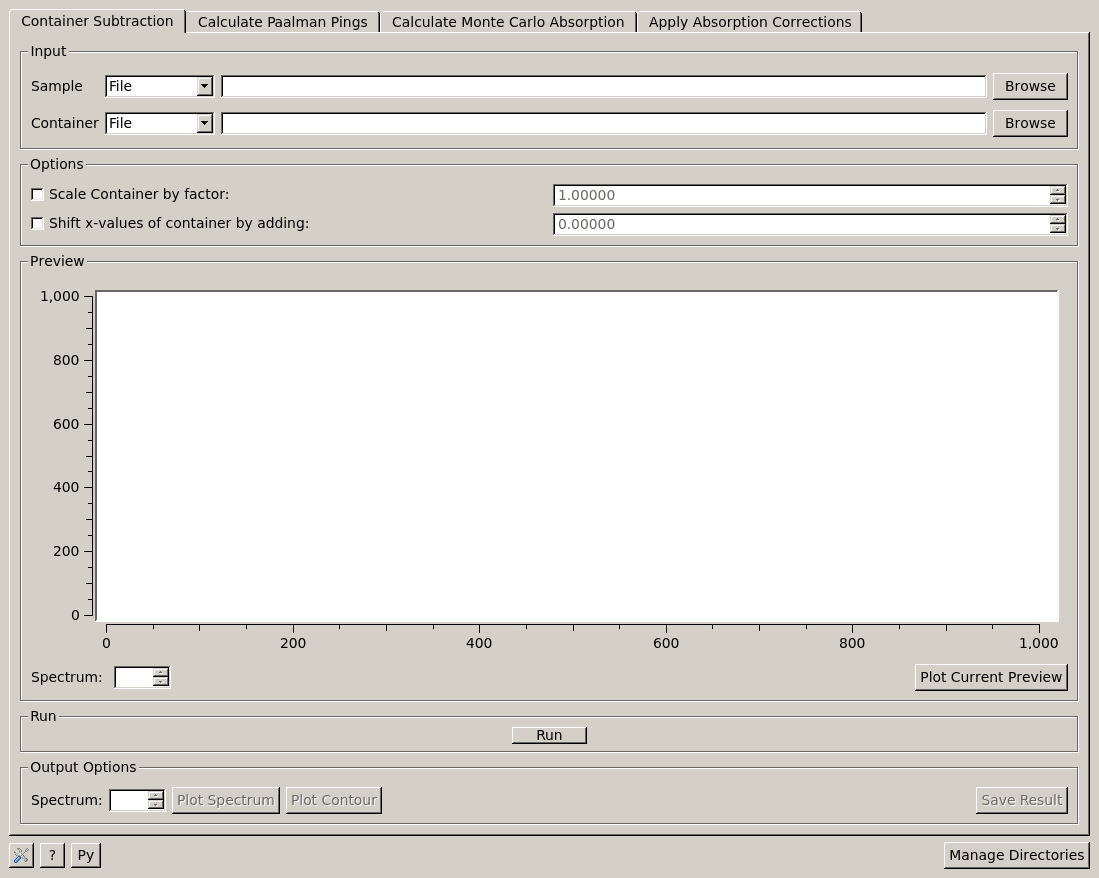This screenshot has height=878, width=1099.
Task: Enable Scale Container by factor checkbox
Action: [x=38, y=194]
